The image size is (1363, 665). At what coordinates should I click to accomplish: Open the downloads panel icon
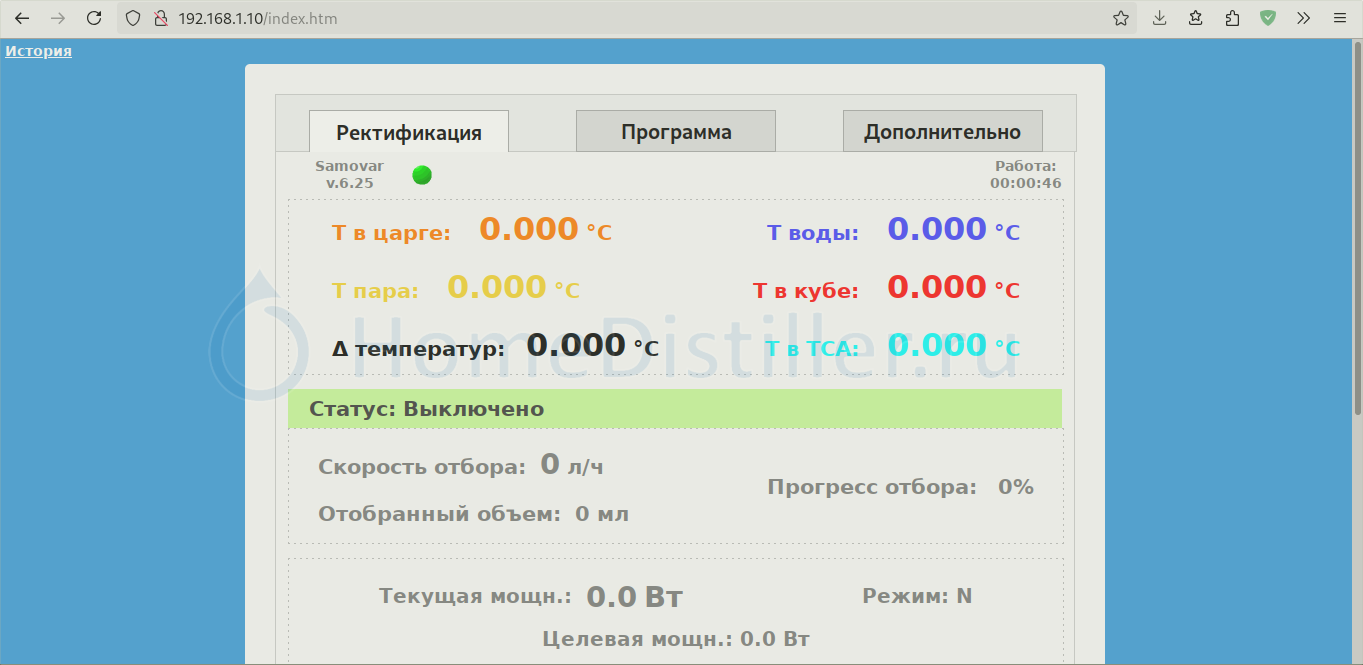[1160, 18]
